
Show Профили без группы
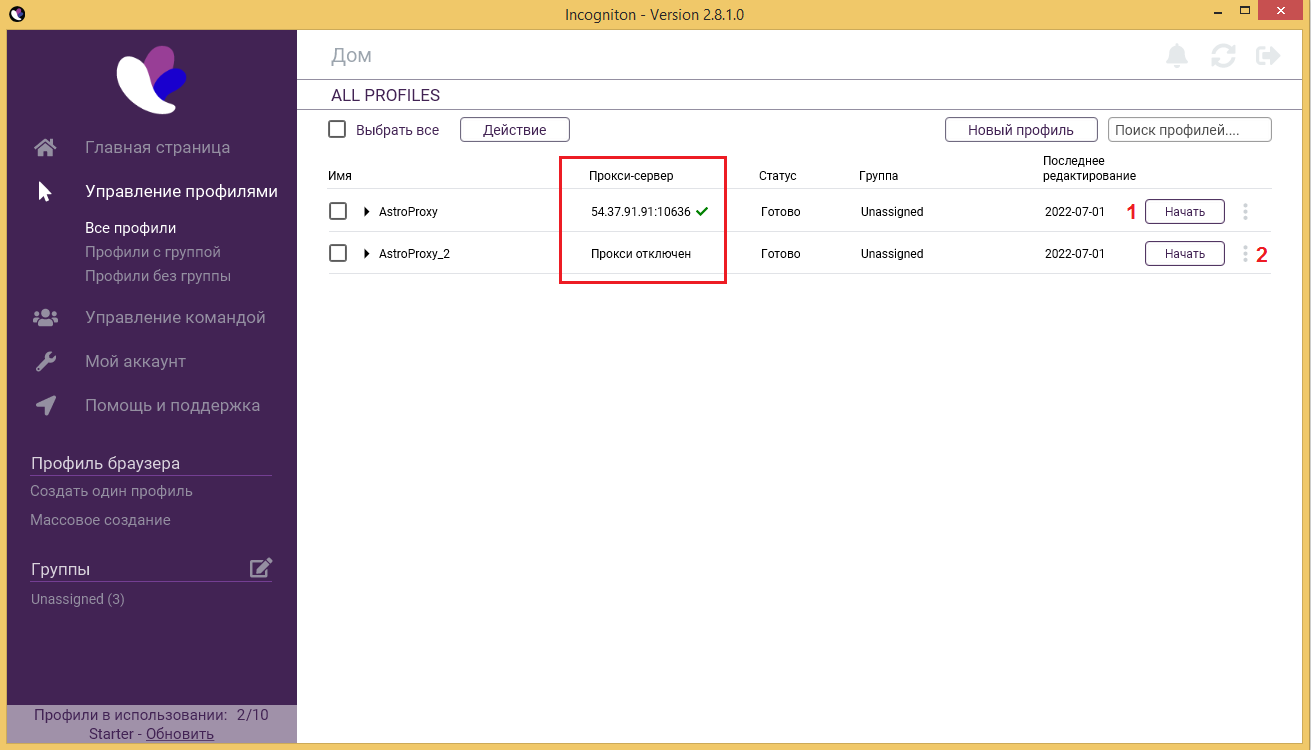tap(158, 276)
